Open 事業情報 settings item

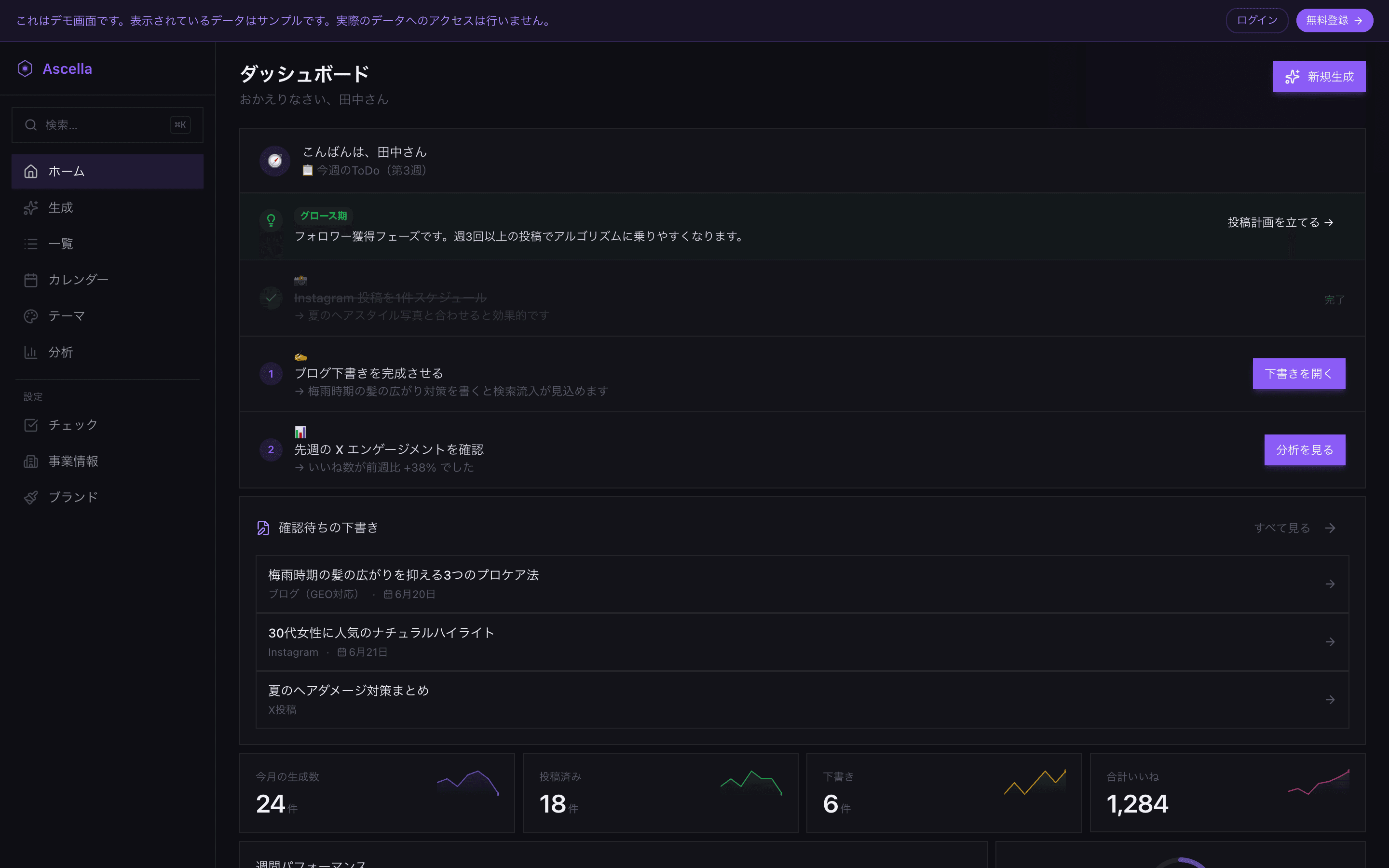pyautogui.click(x=108, y=461)
